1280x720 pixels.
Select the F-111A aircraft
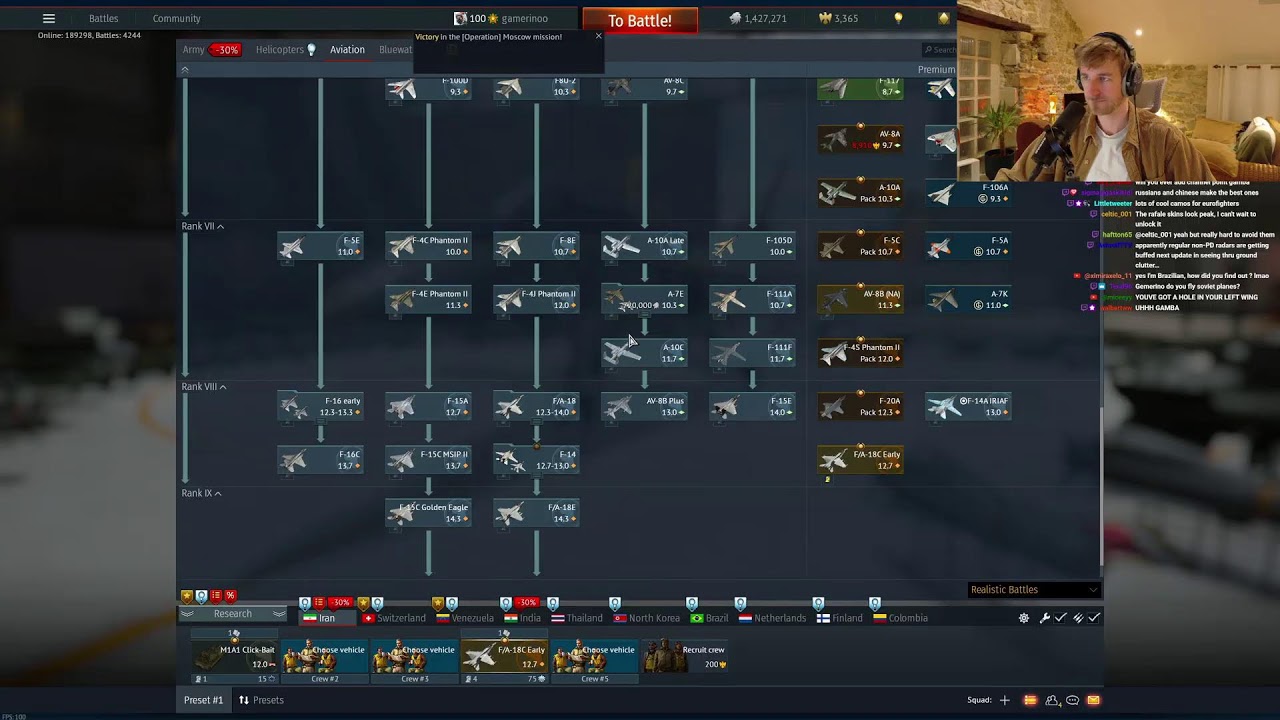pyautogui.click(x=752, y=299)
